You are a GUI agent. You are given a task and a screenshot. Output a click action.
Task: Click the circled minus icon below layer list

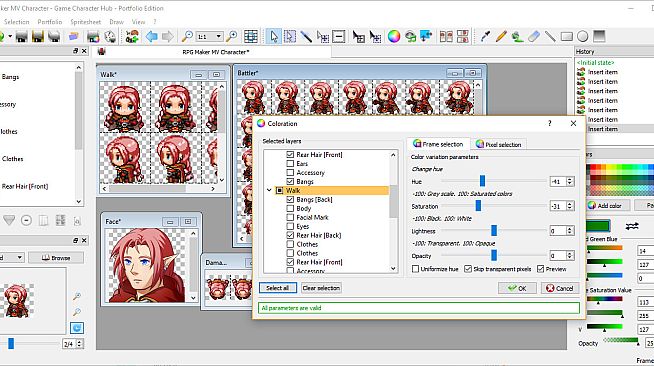coord(26,220)
